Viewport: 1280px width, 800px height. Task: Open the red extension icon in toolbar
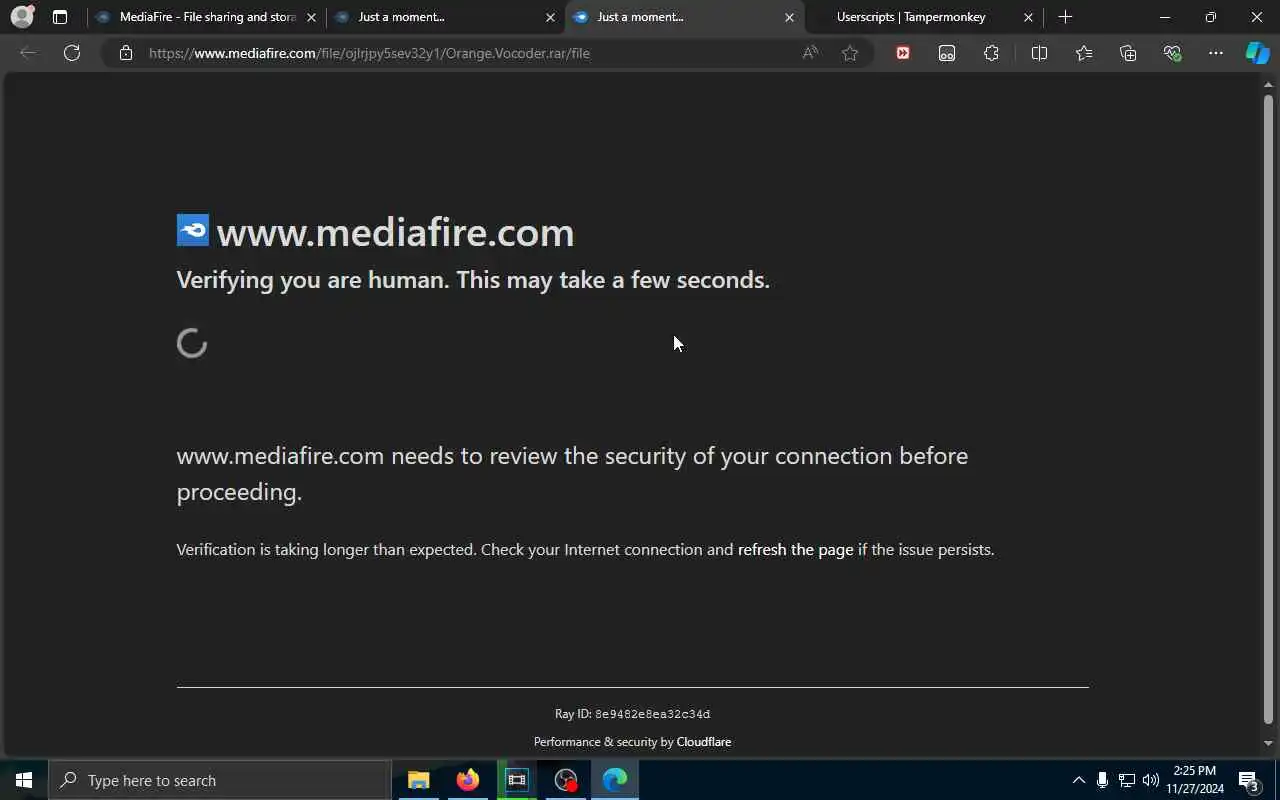[903, 53]
